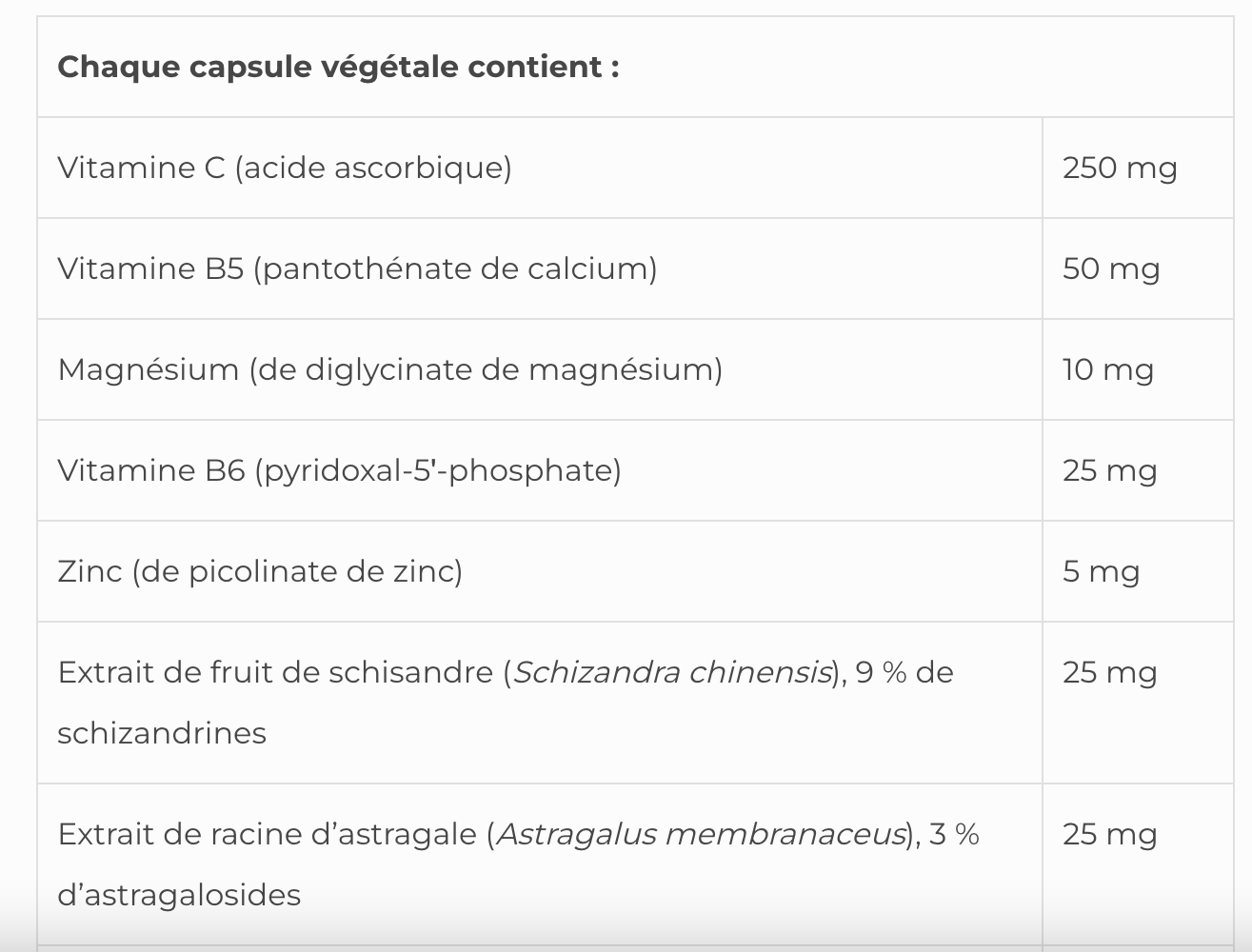Viewport: 1252px width, 952px height.
Task: Click the italic "Astragalus membranaceus" name
Action: click(701, 834)
